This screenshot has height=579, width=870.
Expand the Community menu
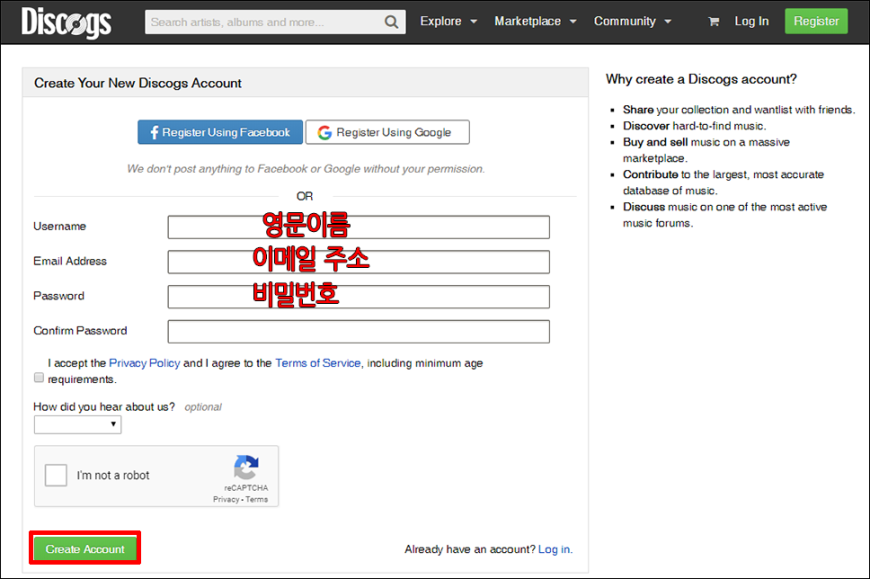[x=633, y=22]
